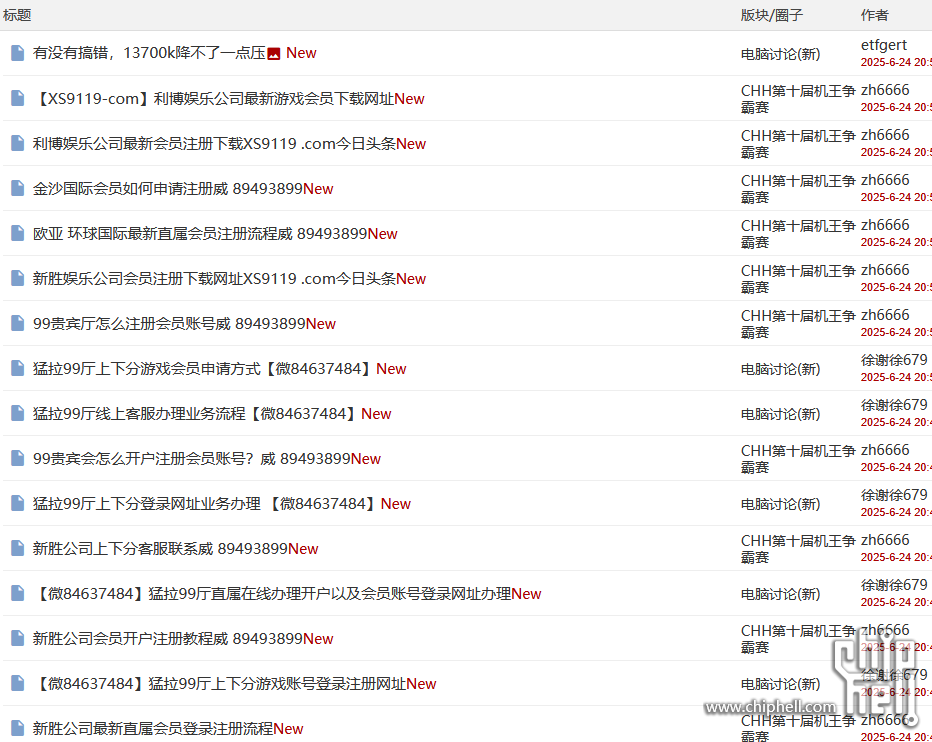Click timestamp under etfgert
Image resolution: width=932 pixels, height=742 pixels.
[896, 62]
